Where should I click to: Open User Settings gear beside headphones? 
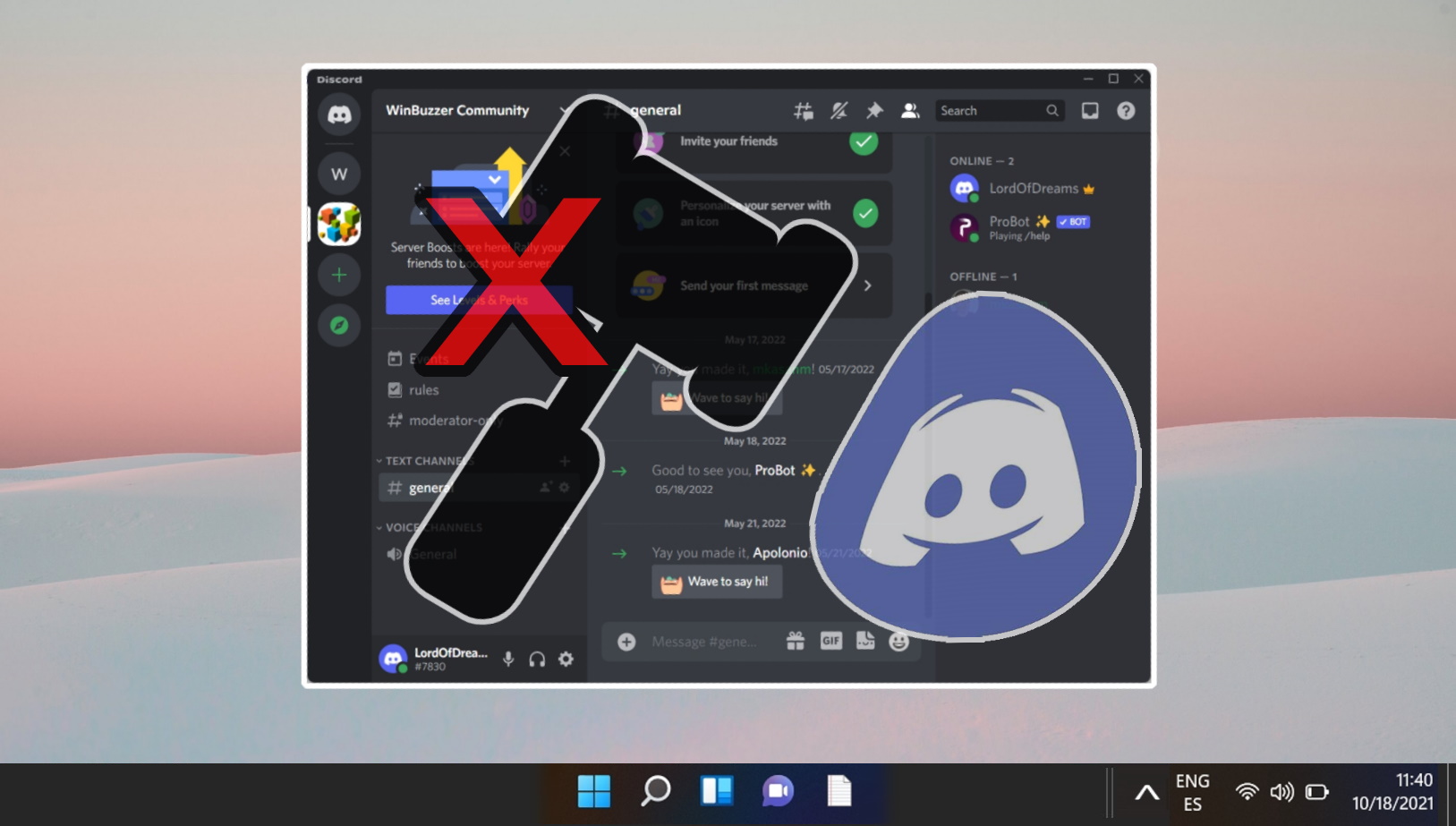(566, 660)
